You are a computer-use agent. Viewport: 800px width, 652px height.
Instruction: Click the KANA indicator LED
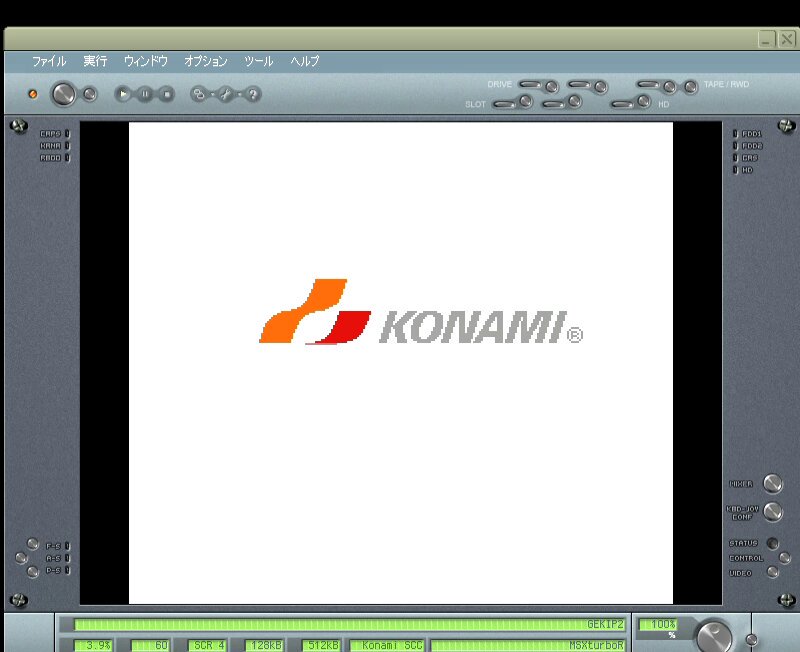point(67,146)
